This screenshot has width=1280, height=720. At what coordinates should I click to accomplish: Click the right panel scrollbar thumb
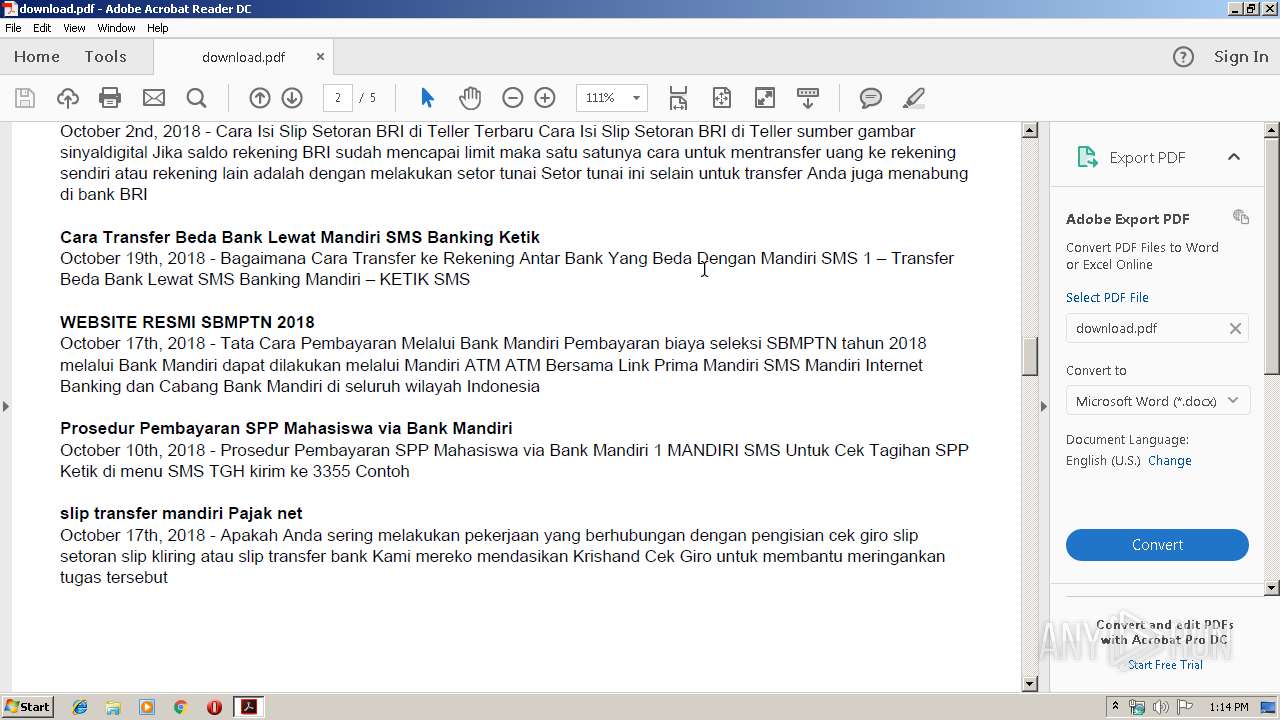click(x=1272, y=257)
